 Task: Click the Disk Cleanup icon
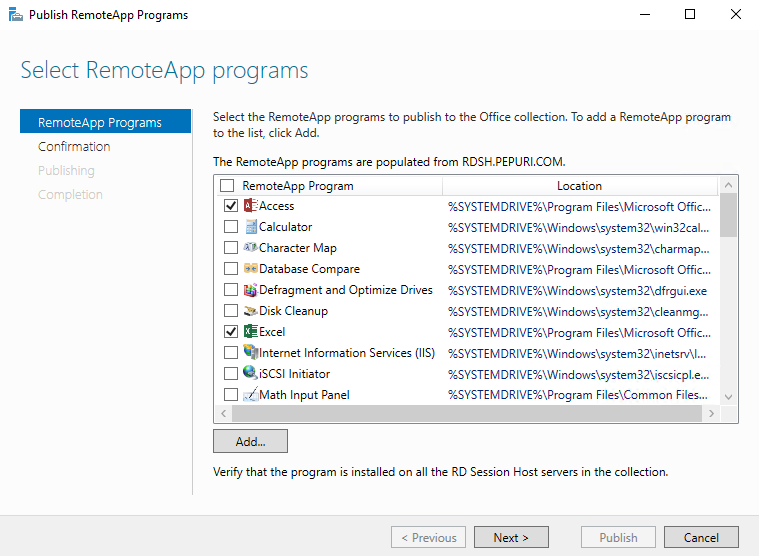click(x=250, y=311)
